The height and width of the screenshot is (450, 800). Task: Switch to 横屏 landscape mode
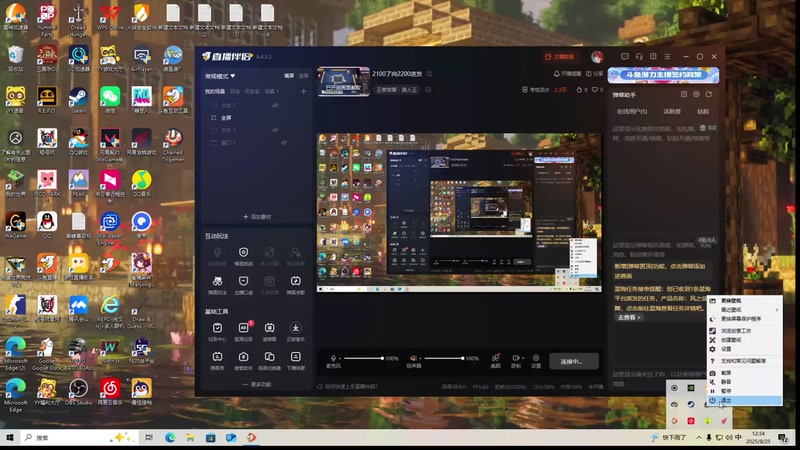pos(289,76)
